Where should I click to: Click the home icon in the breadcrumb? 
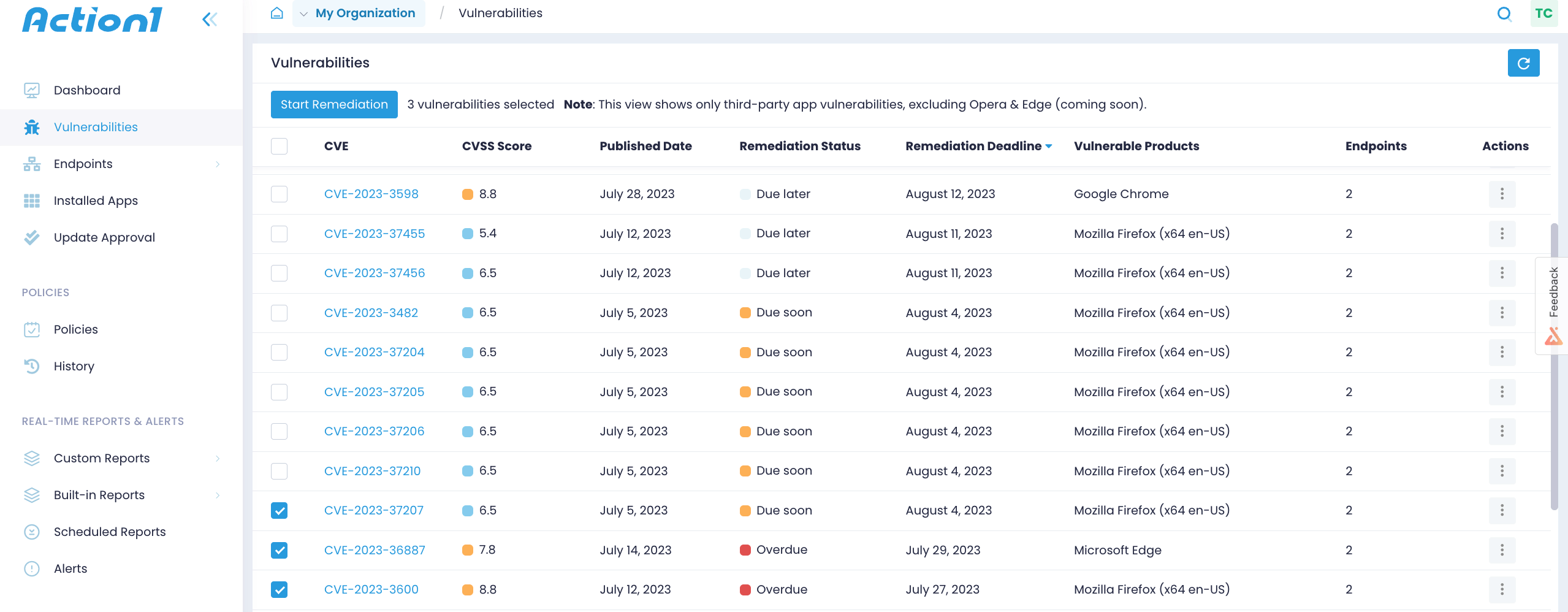coord(276,12)
